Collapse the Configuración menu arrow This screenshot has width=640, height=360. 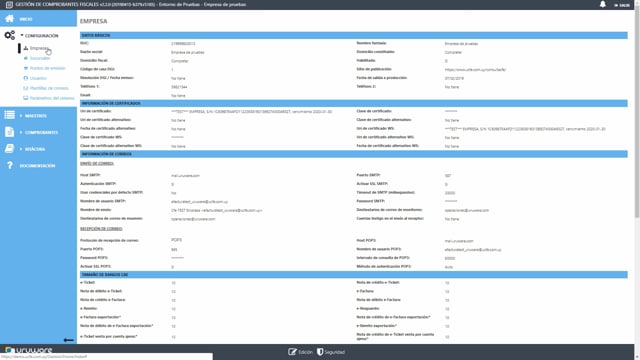pos(22,36)
